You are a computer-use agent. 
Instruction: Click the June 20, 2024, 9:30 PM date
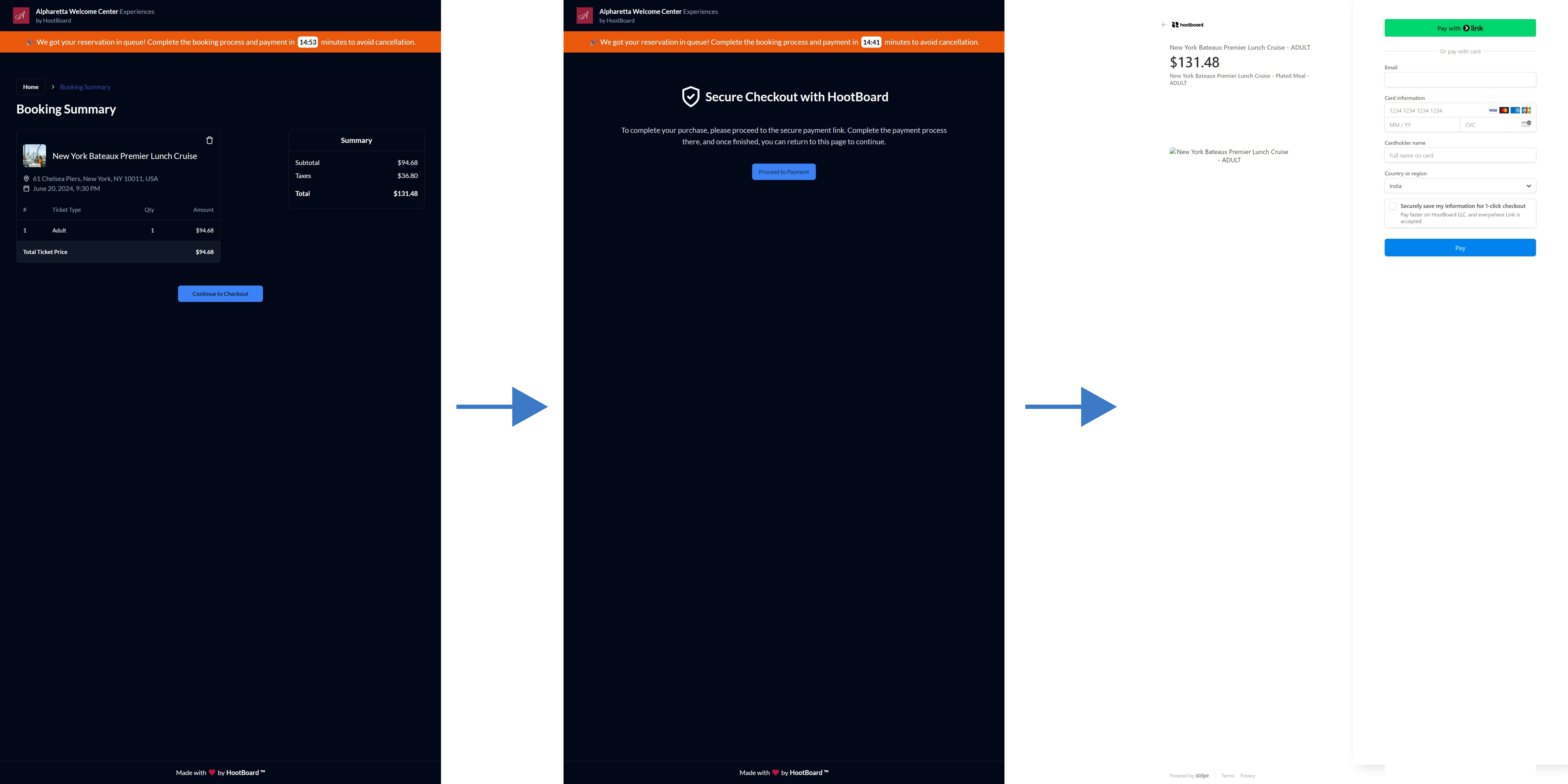click(x=66, y=189)
